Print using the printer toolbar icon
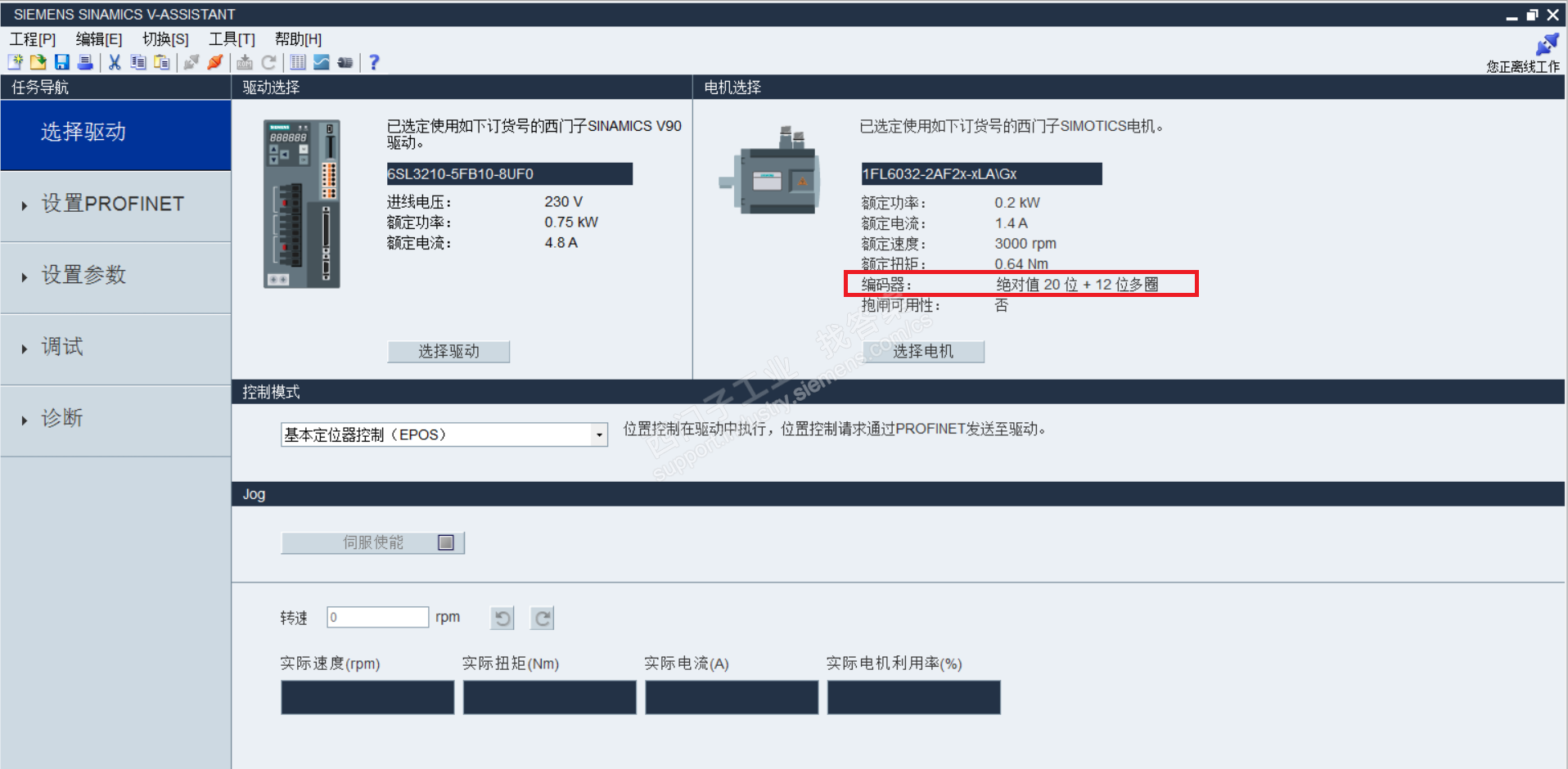Image resolution: width=1568 pixels, height=769 pixels. 84,62
